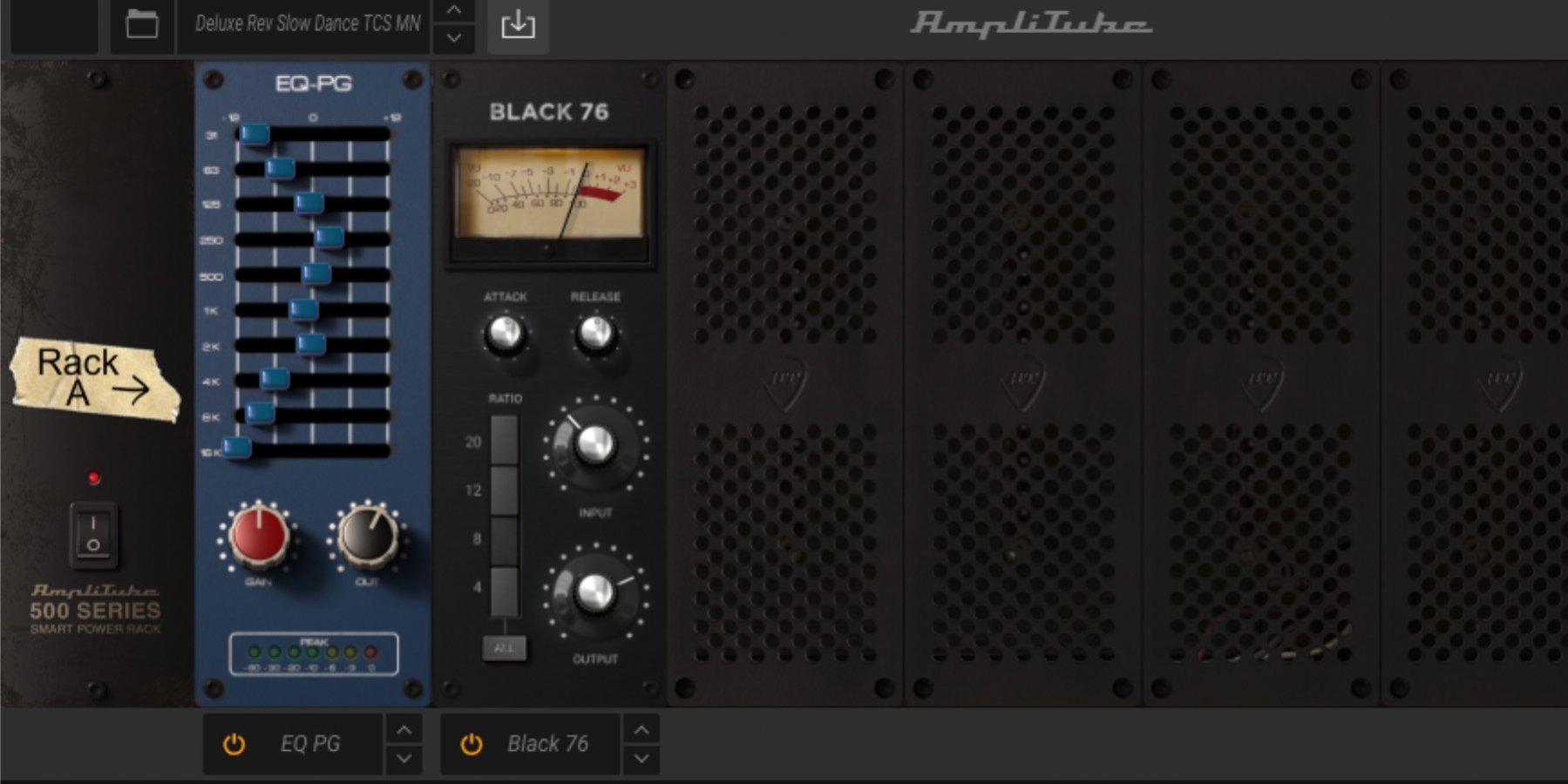Click the Black 76 Attack knob
The width and height of the screenshot is (1568, 784).
coord(505,333)
